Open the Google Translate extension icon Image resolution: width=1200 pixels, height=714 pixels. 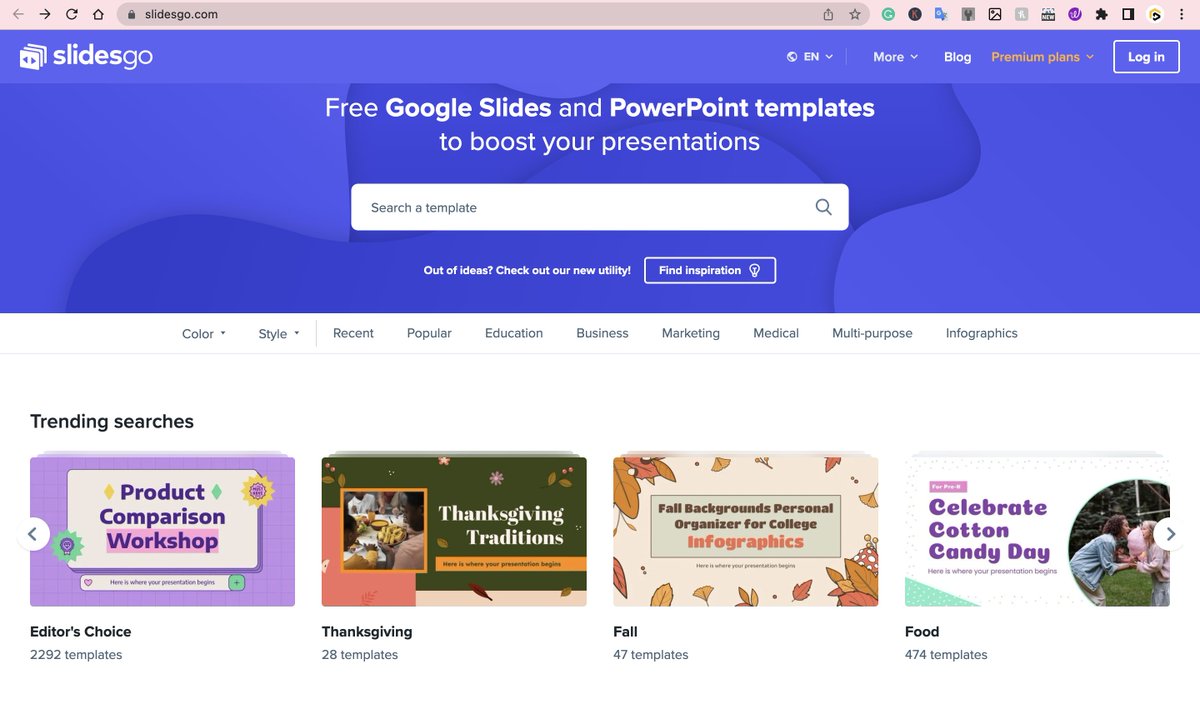[941, 14]
